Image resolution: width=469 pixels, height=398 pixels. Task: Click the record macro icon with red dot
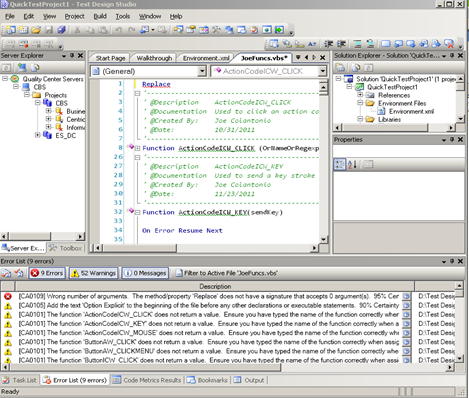pyautogui.click(x=23, y=44)
